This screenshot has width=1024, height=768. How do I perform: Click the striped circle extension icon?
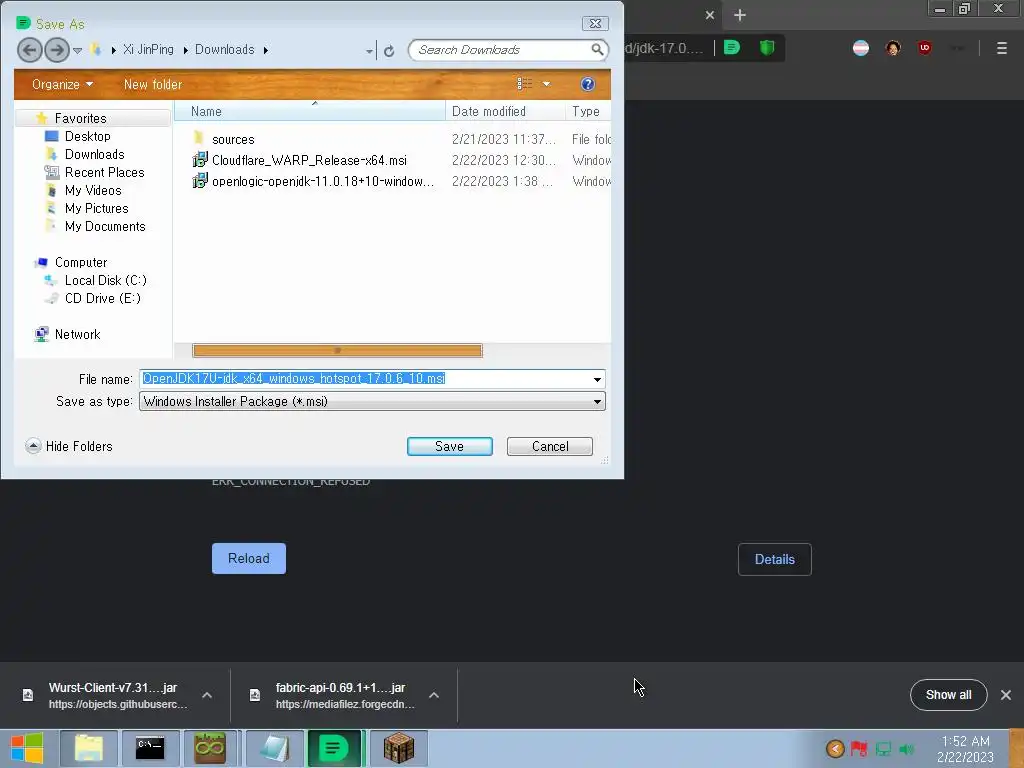click(861, 48)
